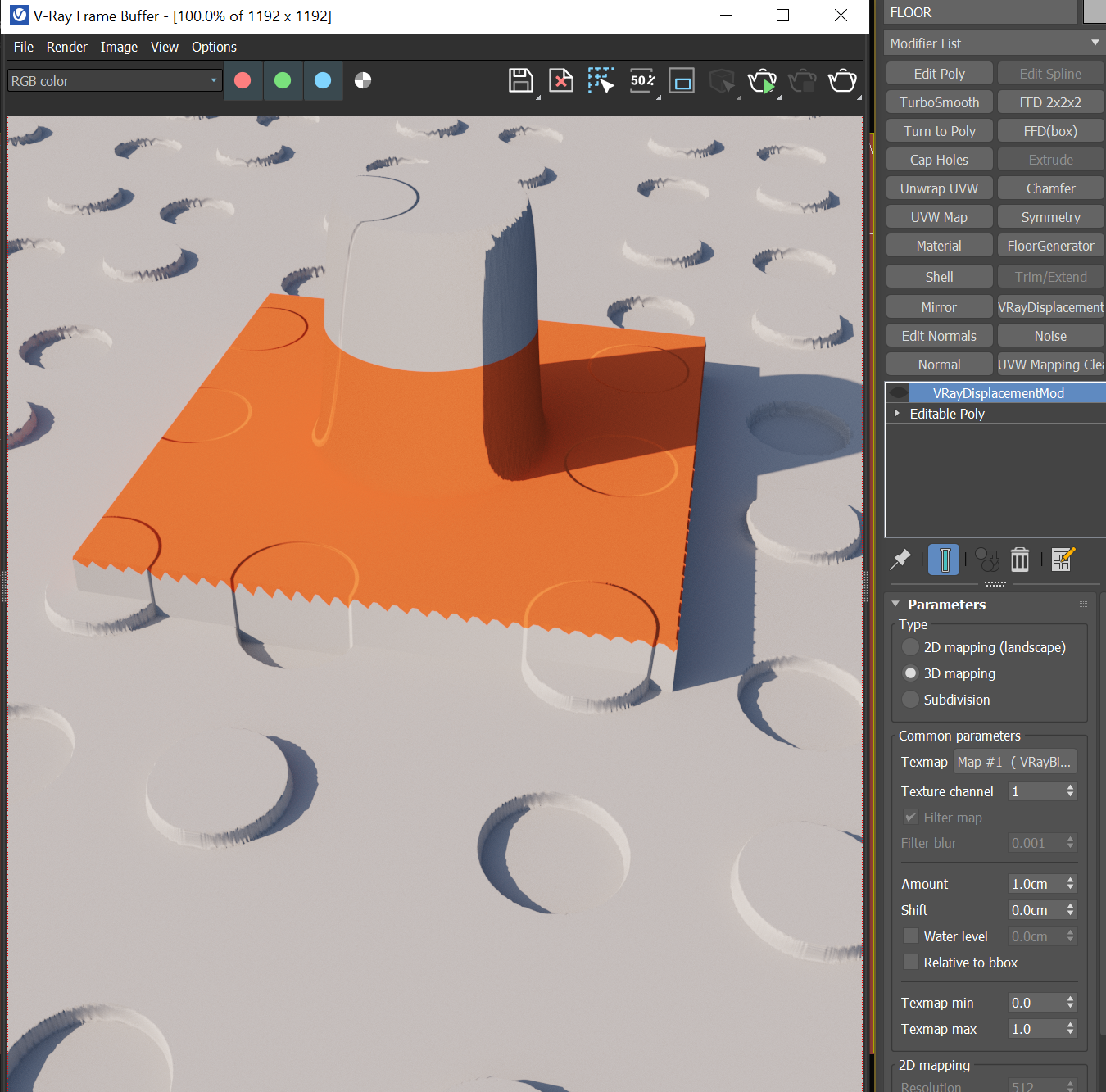This screenshot has width=1106, height=1092.
Task: Select 2D mapping (landscape) type
Action: (x=910, y=647)
